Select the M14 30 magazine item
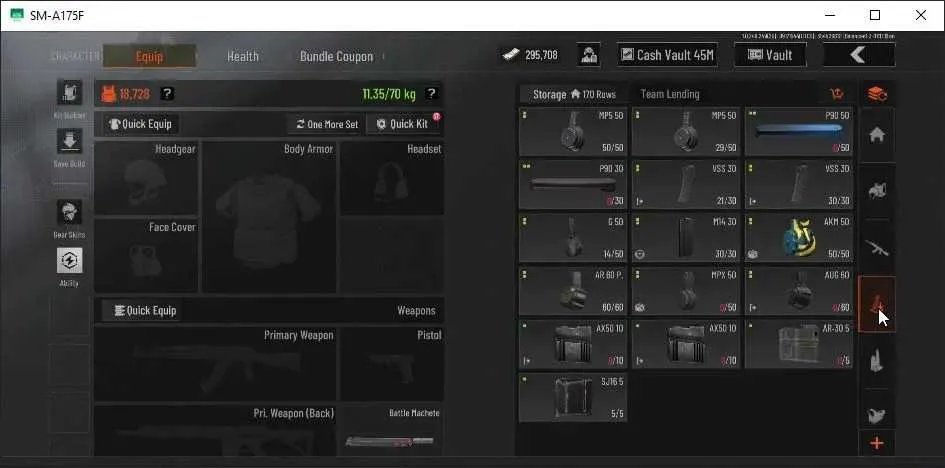The image size is (945, 468). tap(685, 238)
